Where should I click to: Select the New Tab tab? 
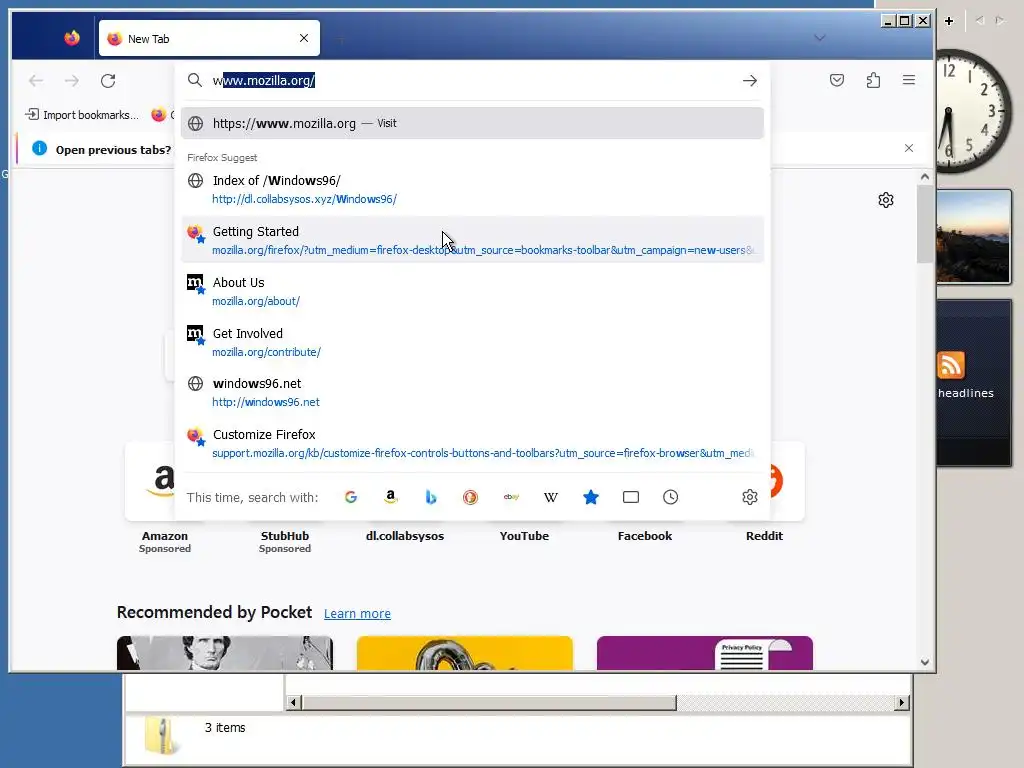tap(209, 38)
